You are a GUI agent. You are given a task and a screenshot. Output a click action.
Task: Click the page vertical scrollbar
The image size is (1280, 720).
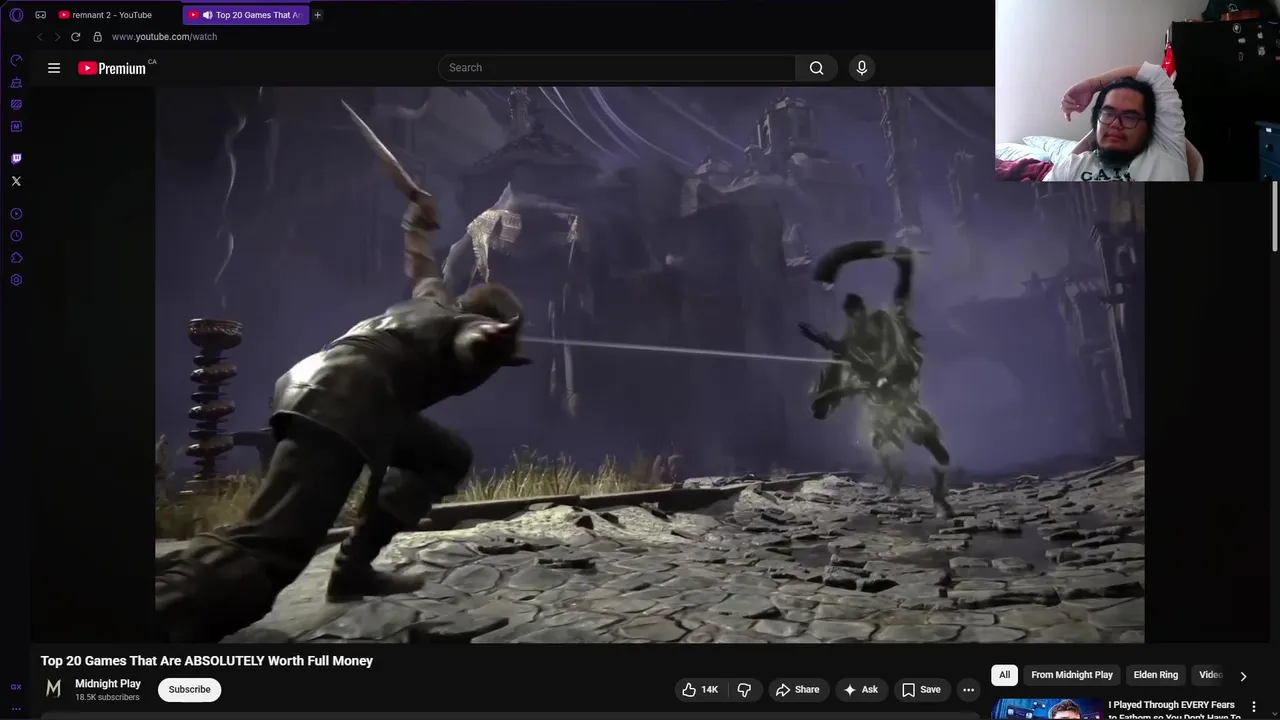click(1275, 216)
